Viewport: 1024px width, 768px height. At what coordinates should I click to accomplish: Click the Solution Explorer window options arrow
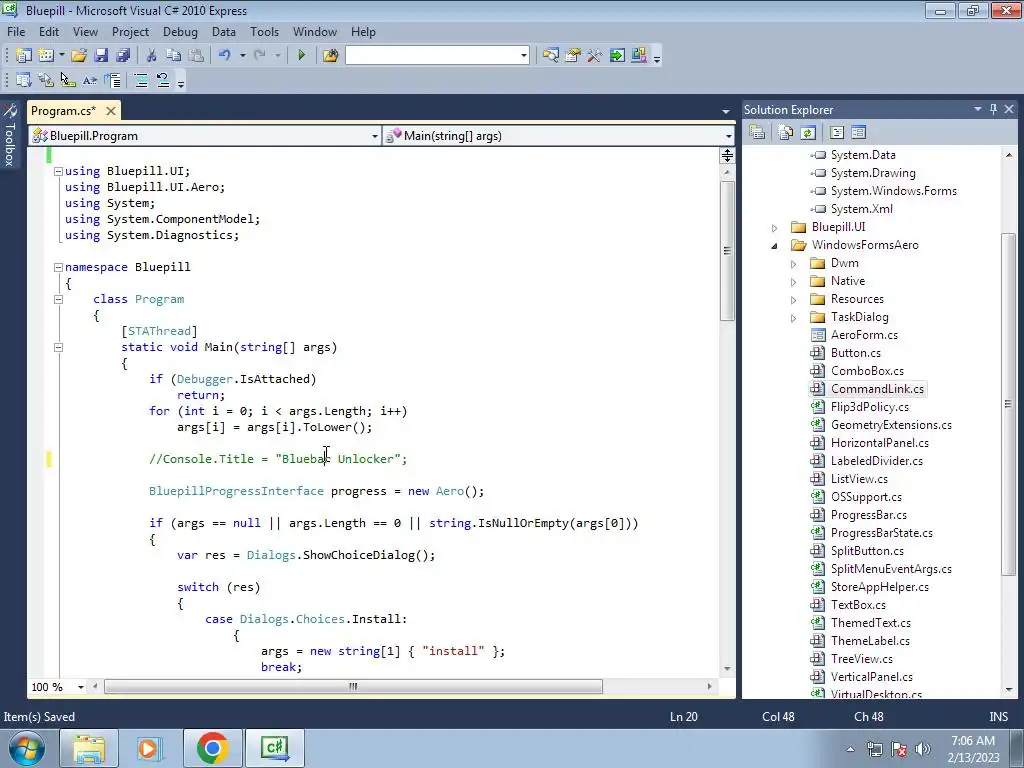point(978,109)
